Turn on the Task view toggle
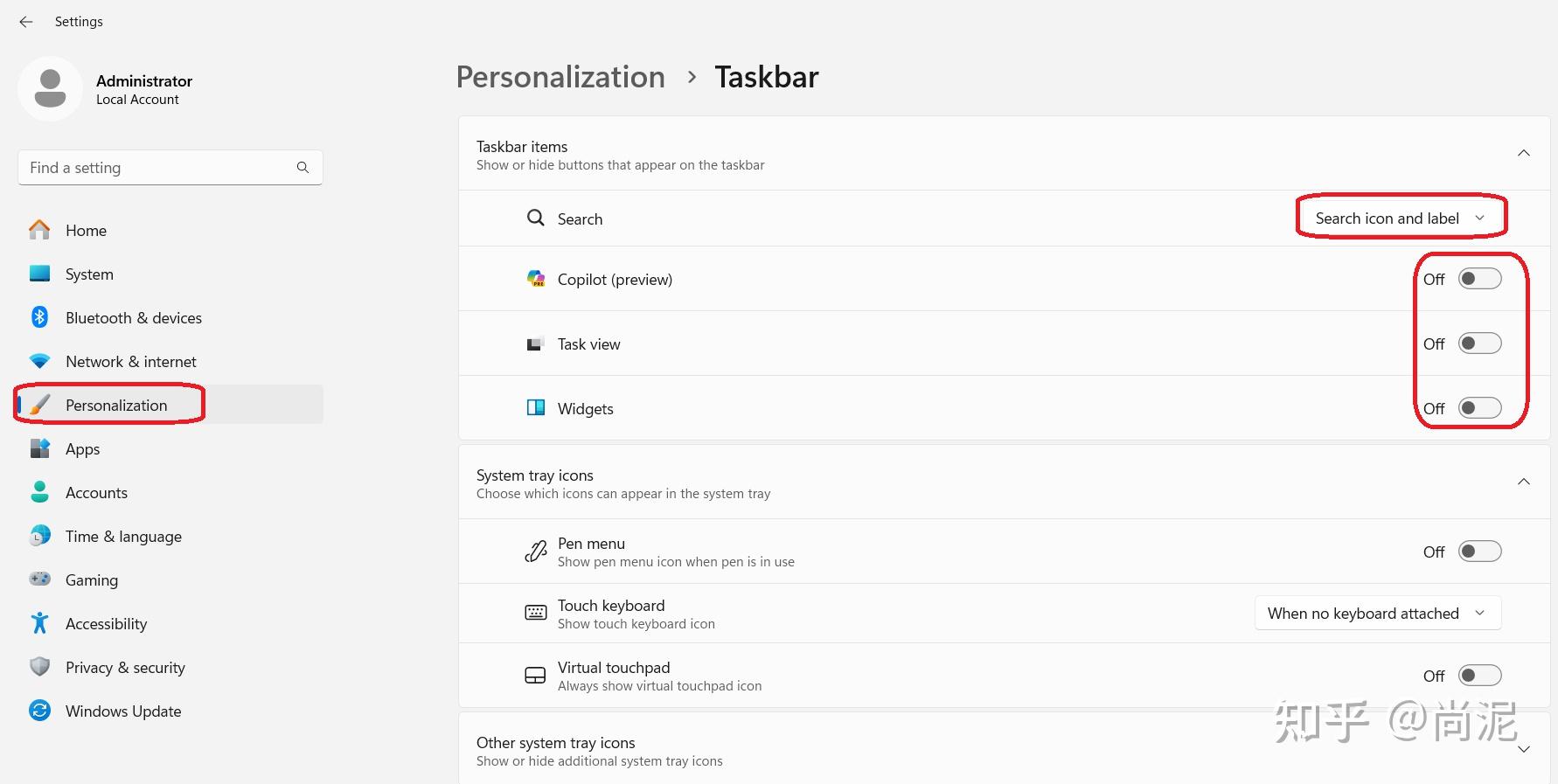 click(x=1479, y=343)
